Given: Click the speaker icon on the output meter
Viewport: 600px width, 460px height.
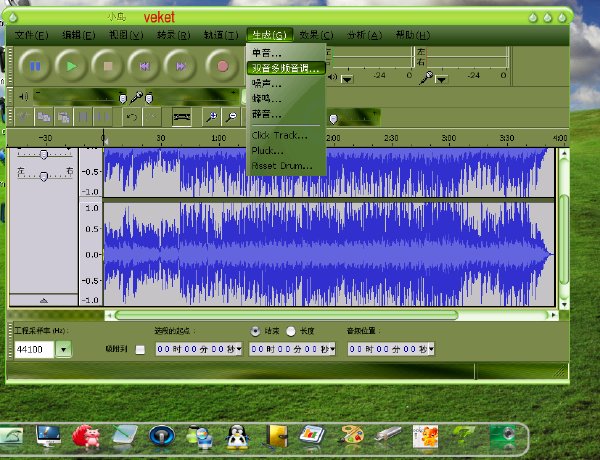Looking at the screenshot, I should point(332,77).
